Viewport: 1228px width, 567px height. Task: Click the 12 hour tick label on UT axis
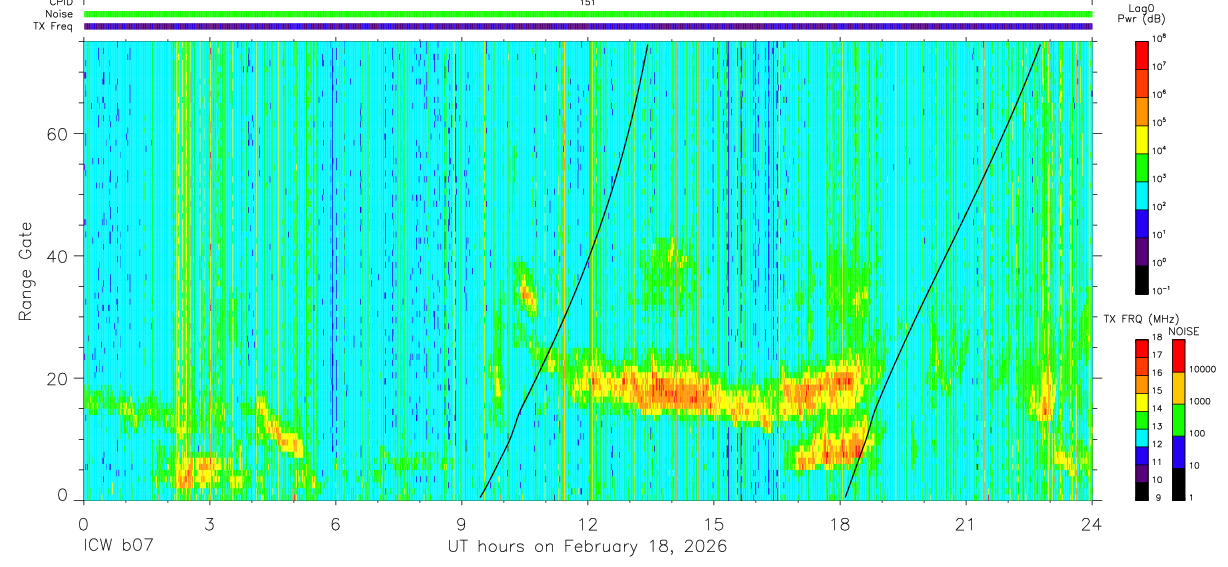[x=588, y=524]
